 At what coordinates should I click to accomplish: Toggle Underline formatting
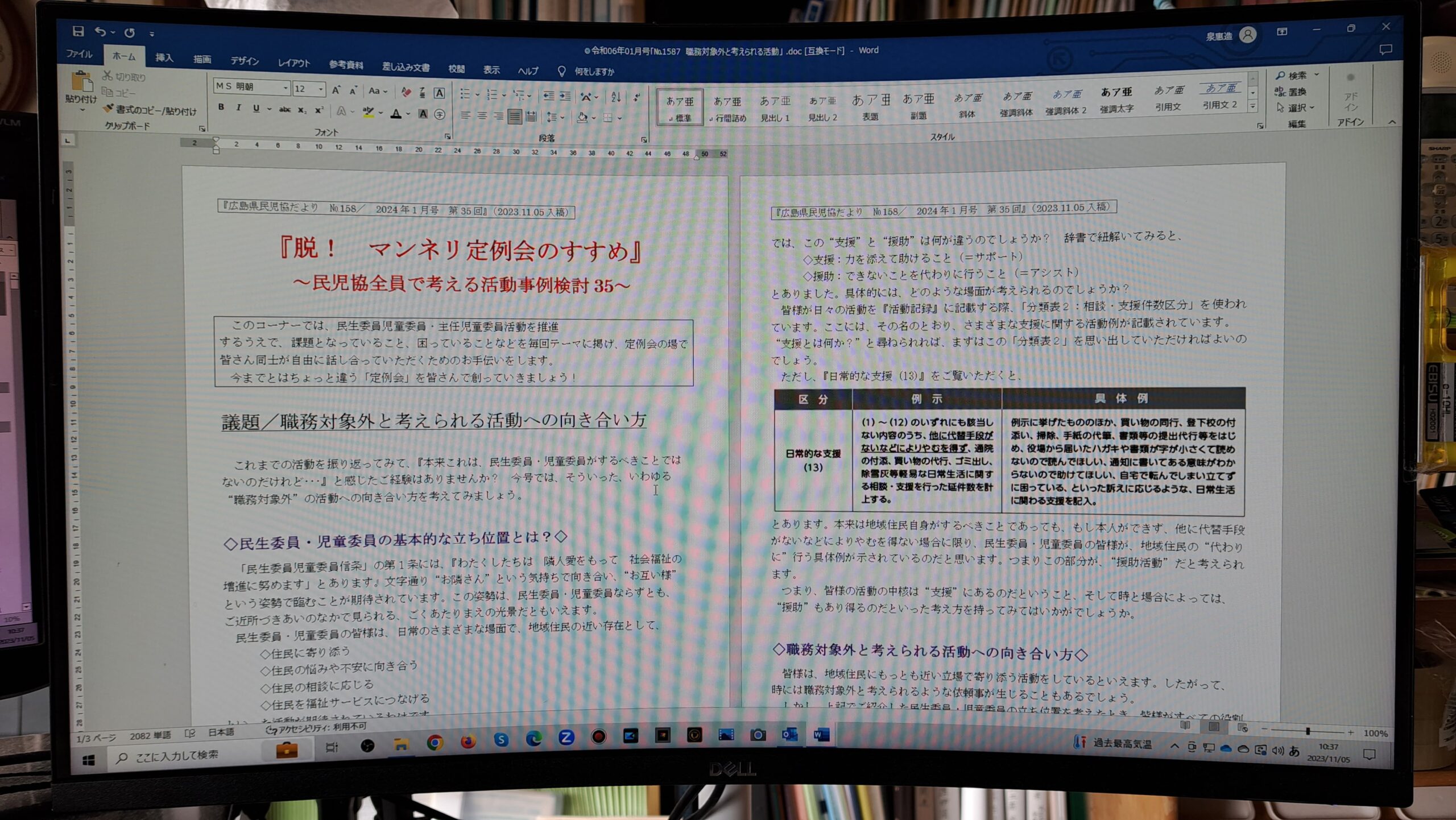pyautogui.click(x=256, y=108)
